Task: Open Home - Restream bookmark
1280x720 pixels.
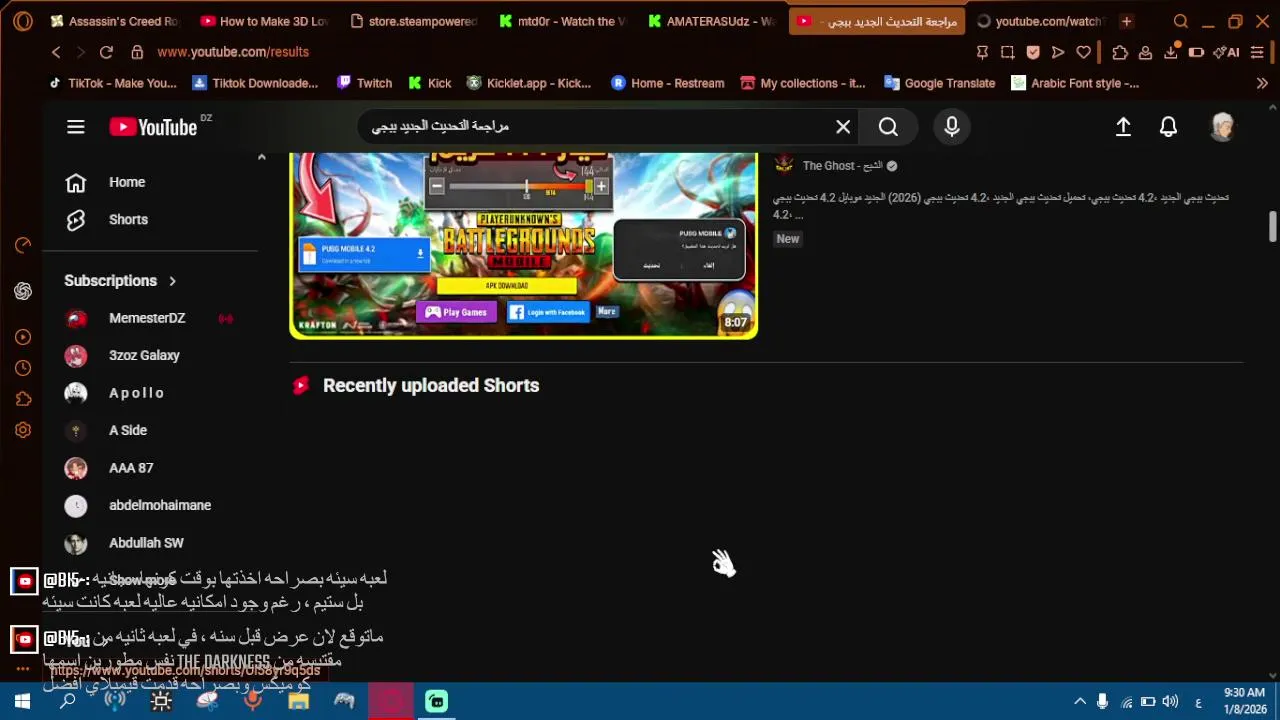Action: click(x=668, y=83)
